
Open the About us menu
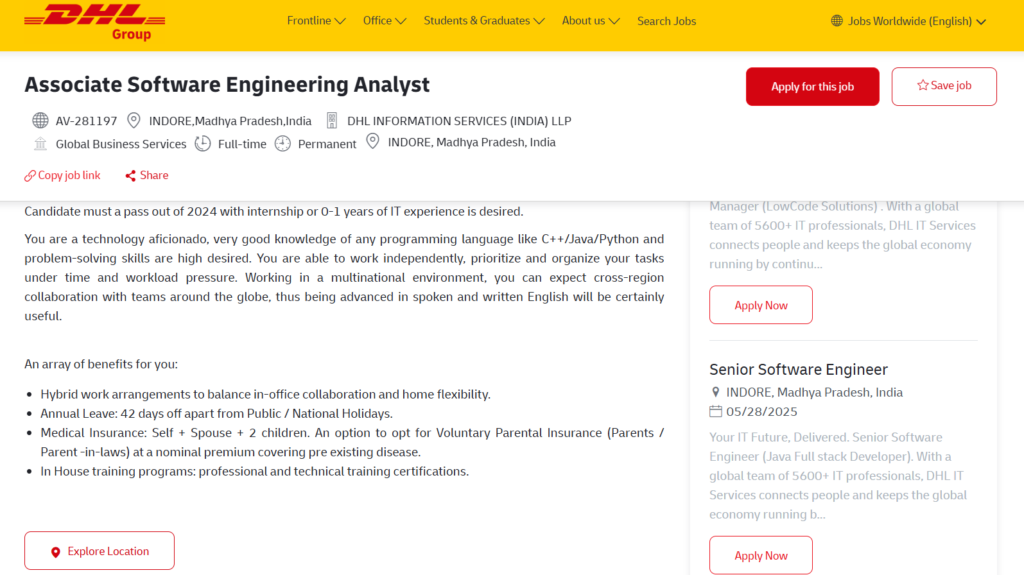coord(590,21)
